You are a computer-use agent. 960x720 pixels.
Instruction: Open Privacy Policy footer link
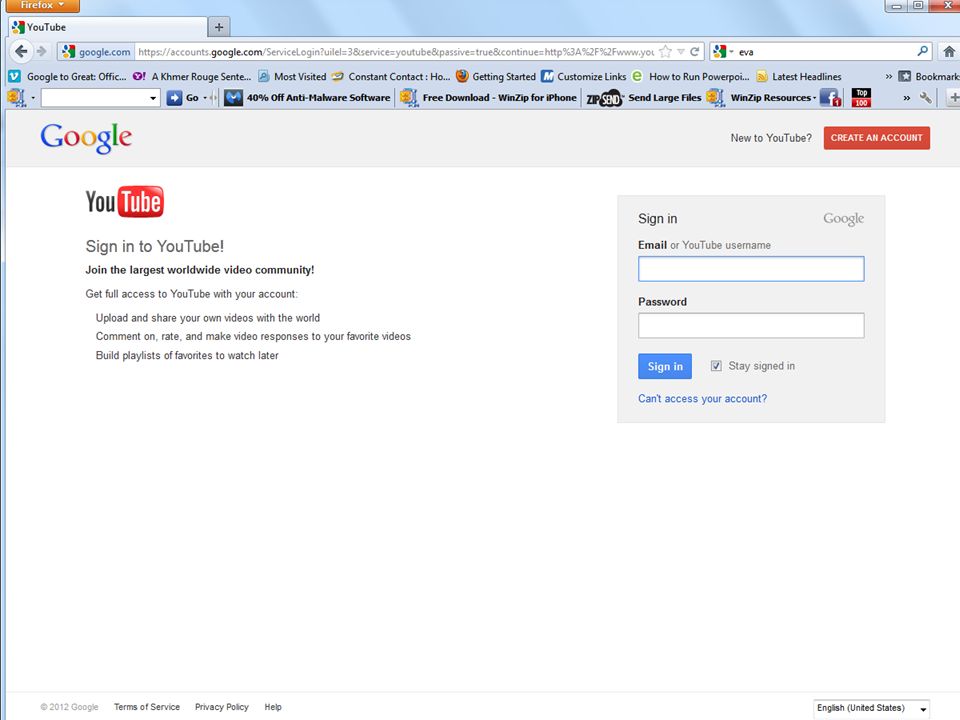[x=222, y=707]
